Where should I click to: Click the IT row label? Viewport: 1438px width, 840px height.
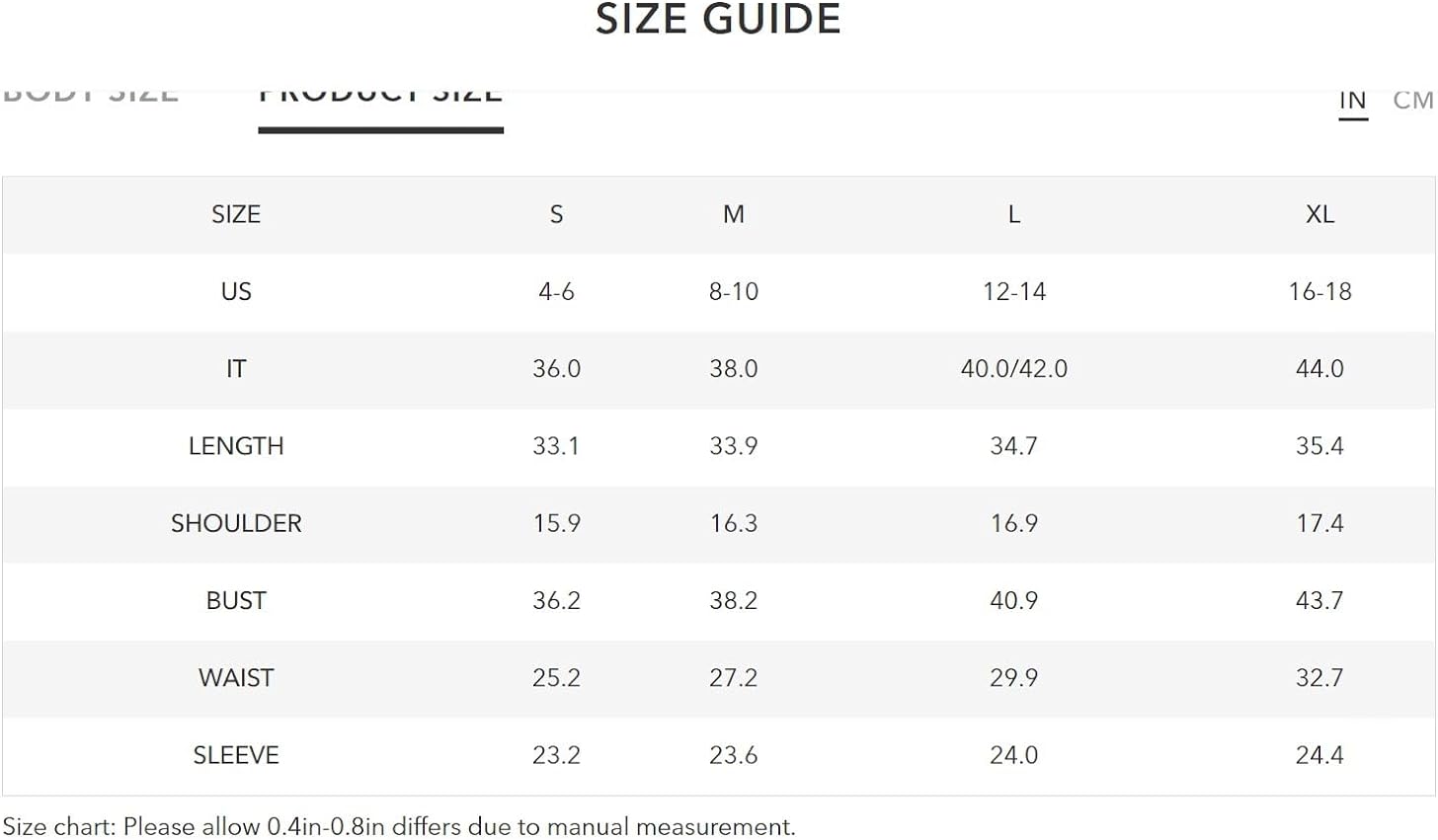point(236,368)
